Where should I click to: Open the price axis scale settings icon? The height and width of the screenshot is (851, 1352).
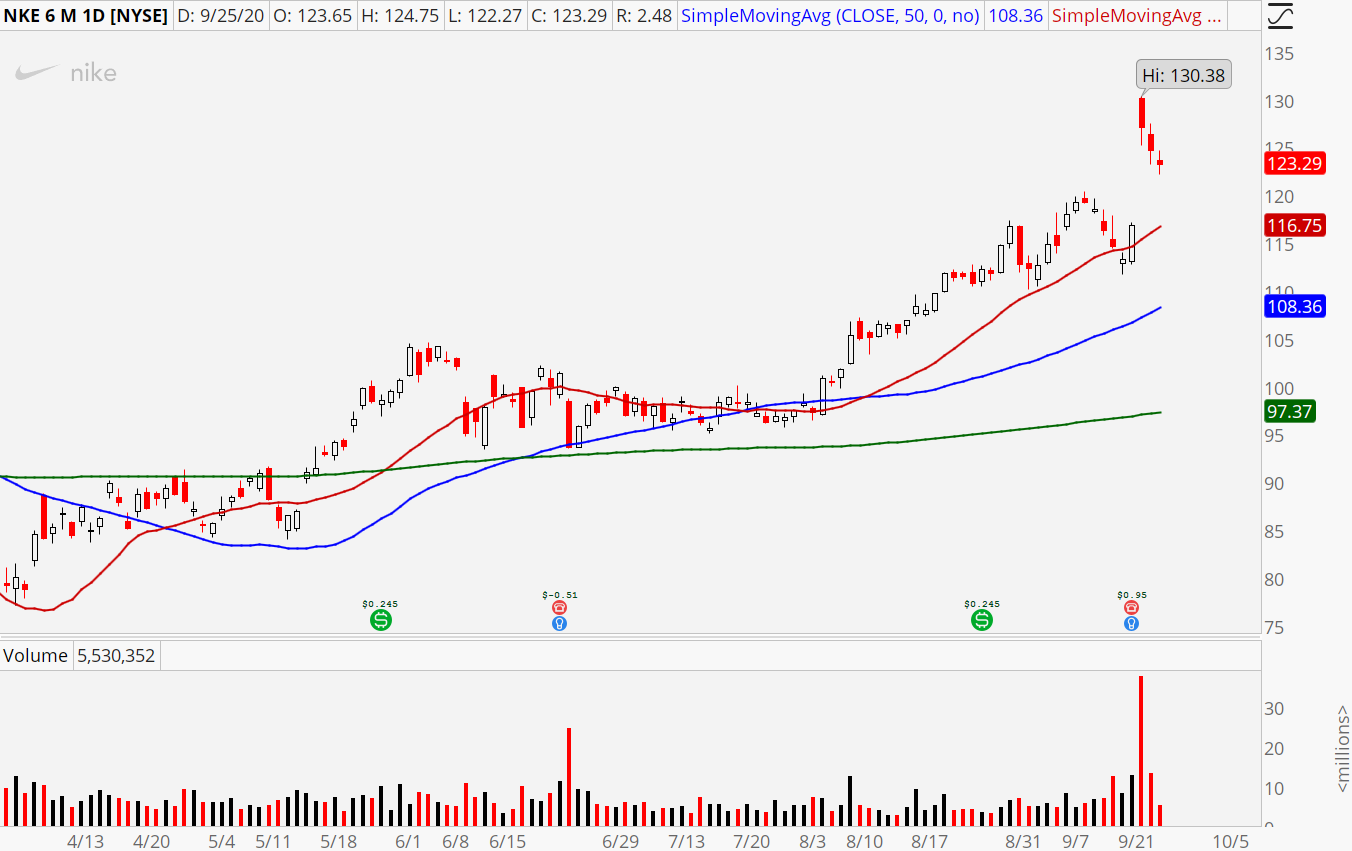pos(1280,15)
